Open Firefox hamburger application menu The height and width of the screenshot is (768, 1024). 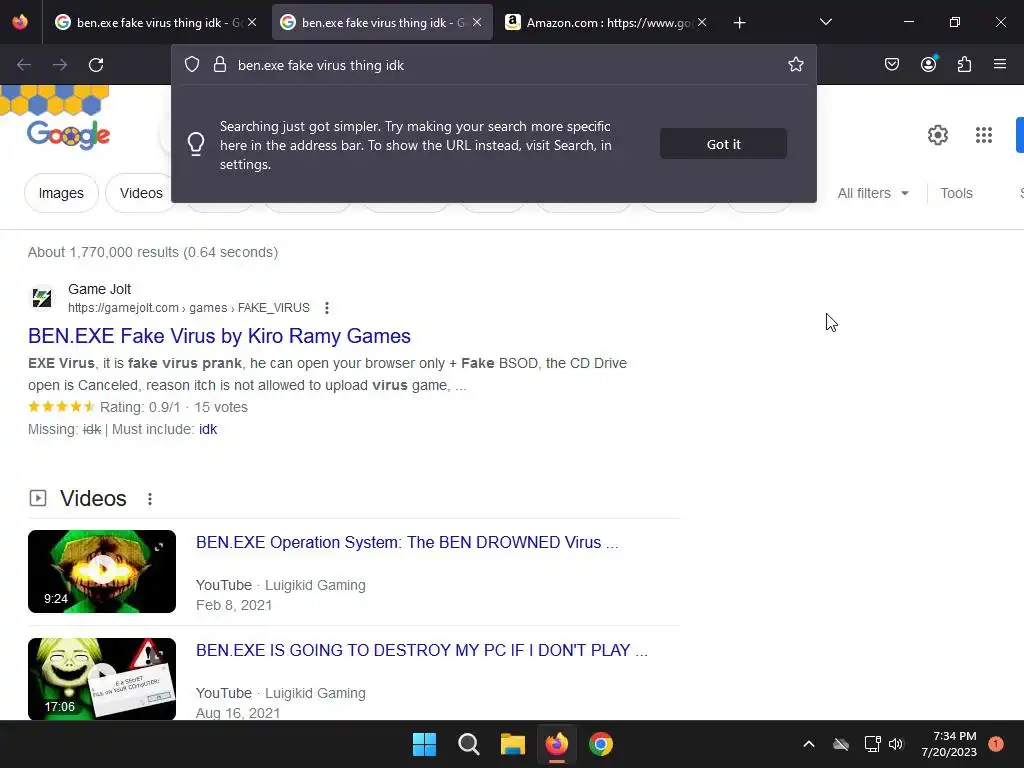click(x=1000, y=64)
